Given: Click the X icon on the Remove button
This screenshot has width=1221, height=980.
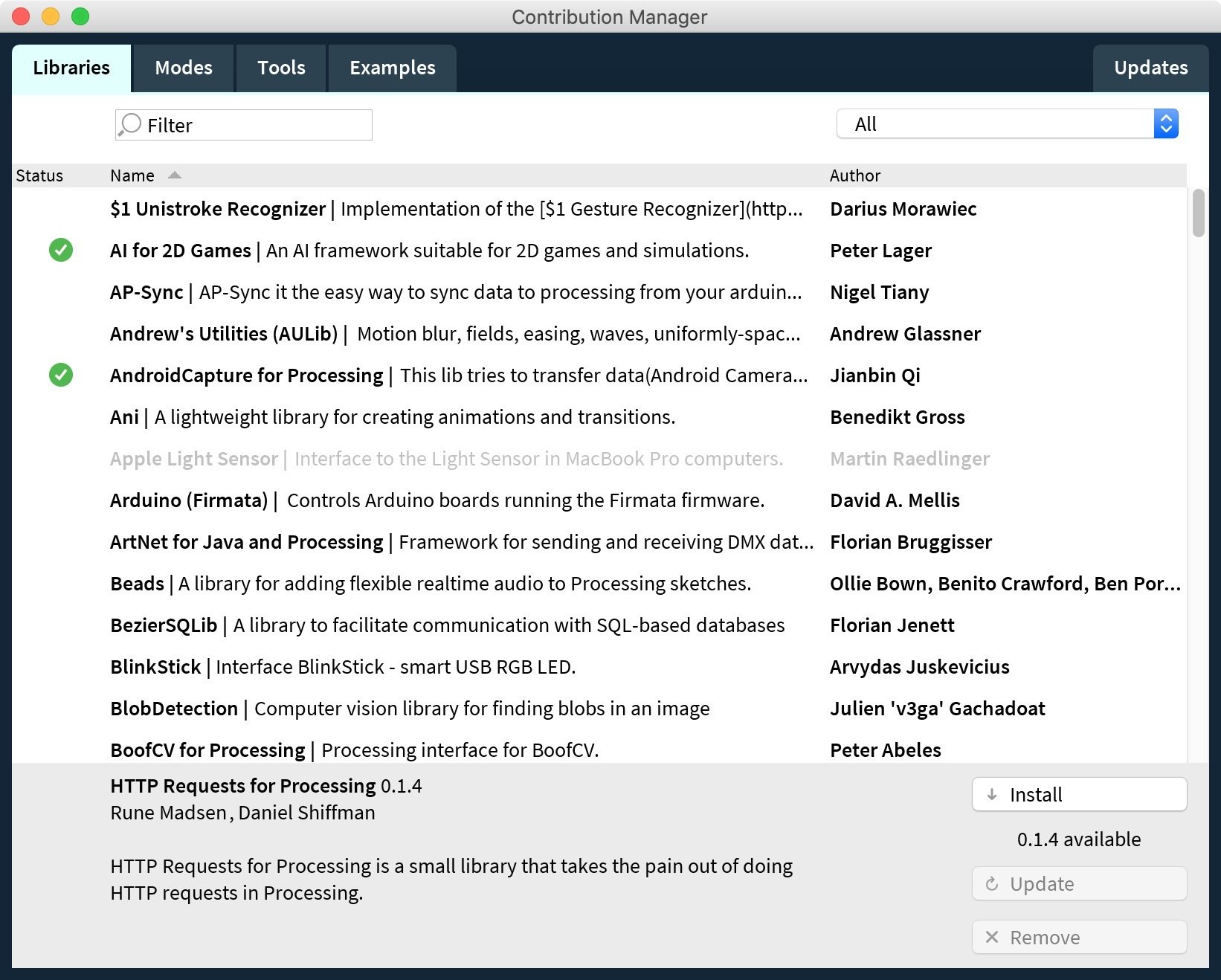Looking at the screenshot, I should pyautogui.click(x=992, y=937).
